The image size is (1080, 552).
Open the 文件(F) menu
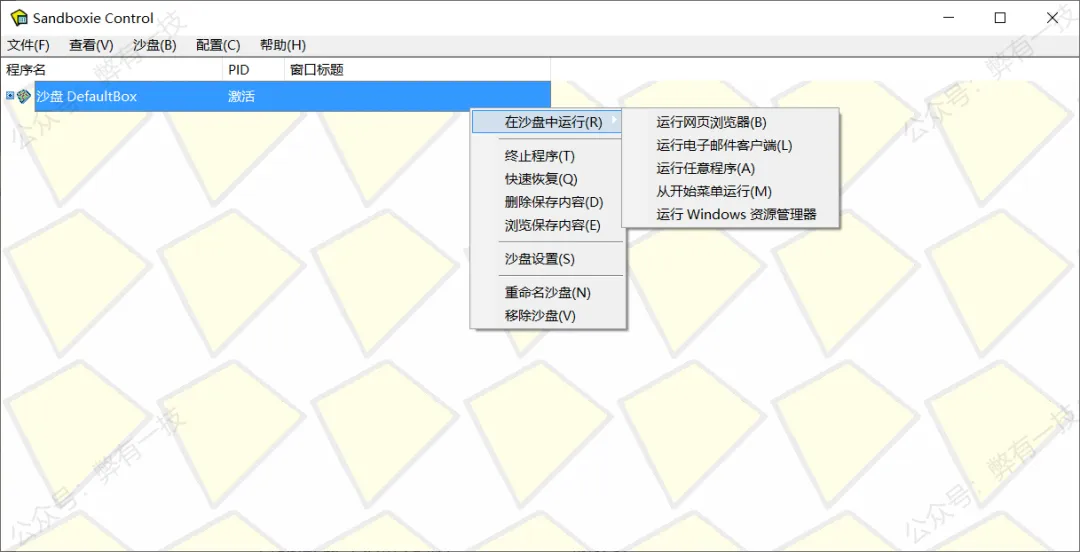click(28, 45)
